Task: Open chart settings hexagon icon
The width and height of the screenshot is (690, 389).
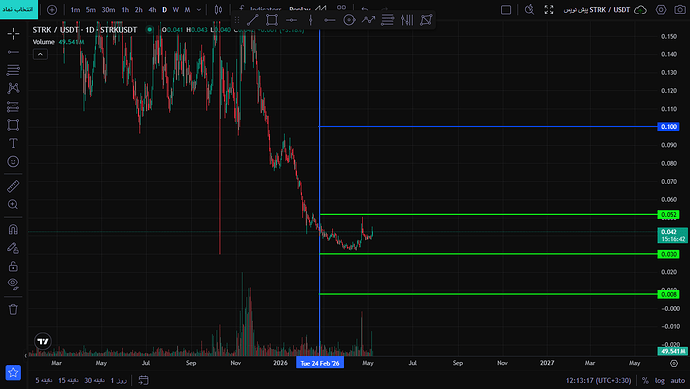Action: (661, 10)
